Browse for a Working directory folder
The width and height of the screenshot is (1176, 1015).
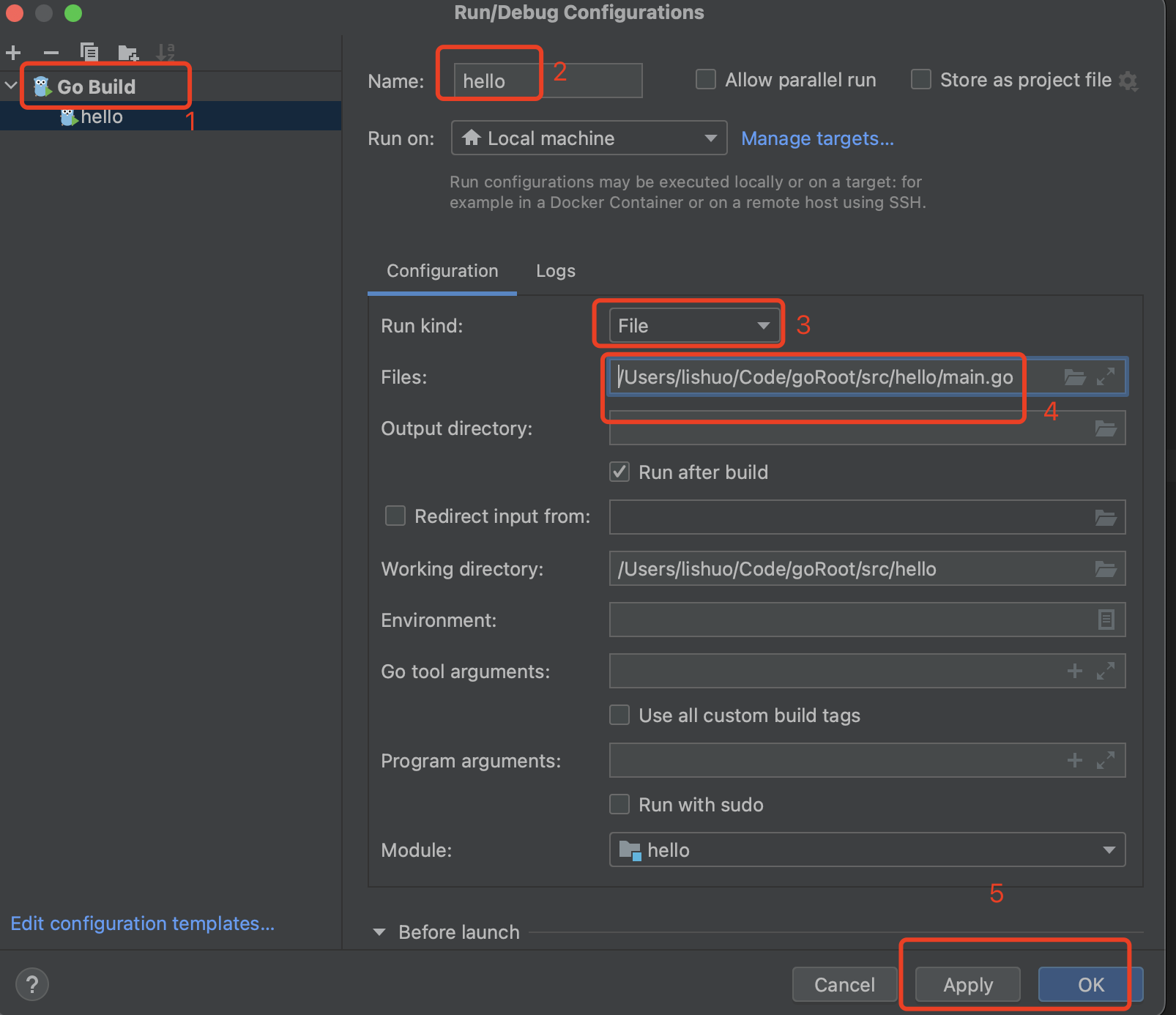[x=1106, y=569]
